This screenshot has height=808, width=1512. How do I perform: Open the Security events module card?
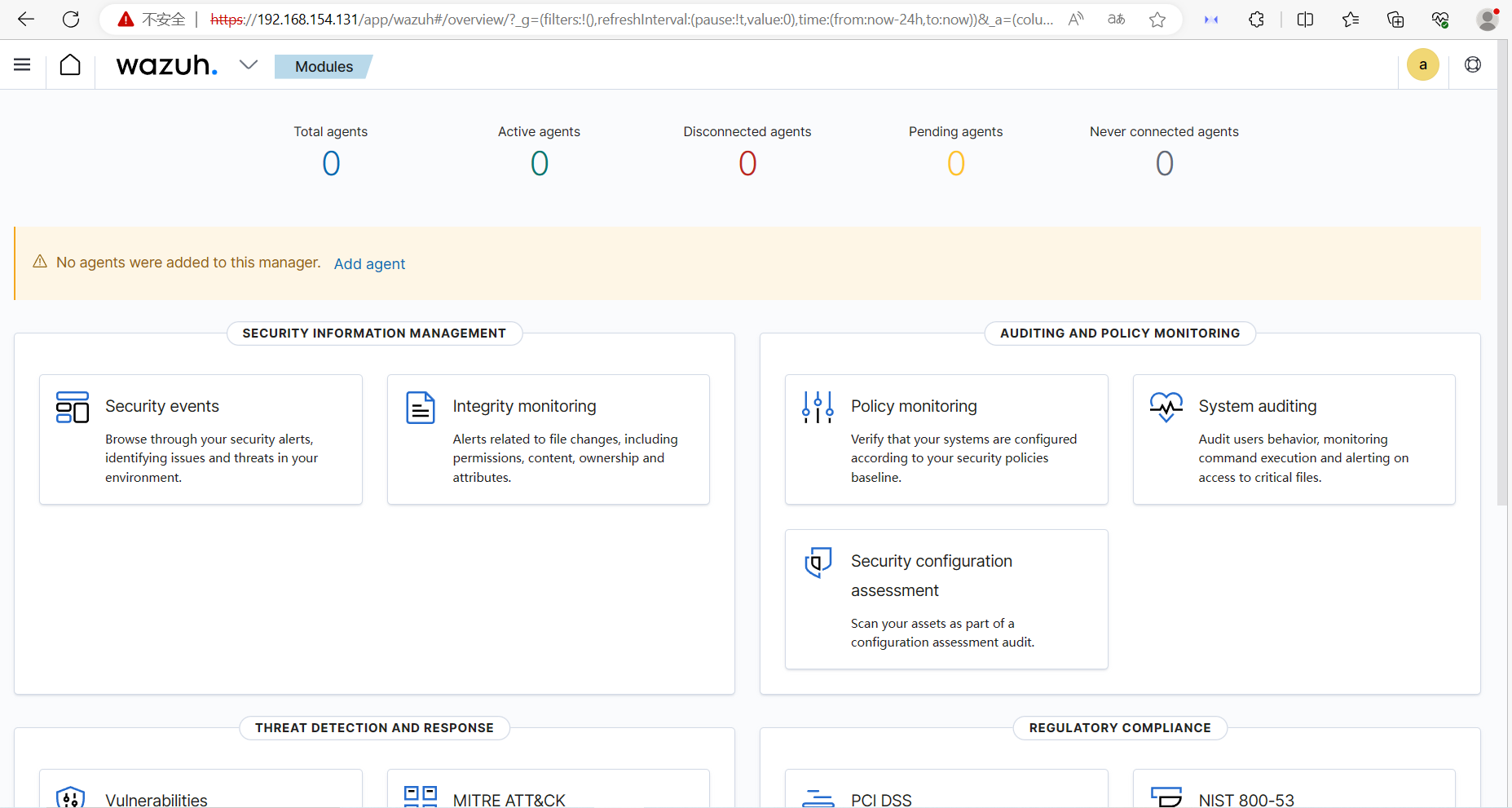click(x=201, y=439)
